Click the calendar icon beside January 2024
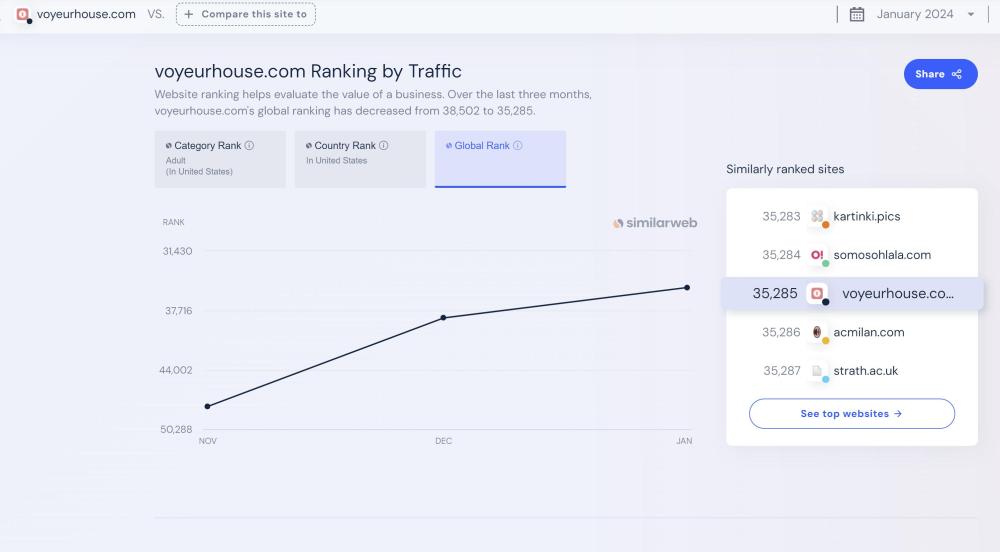 [857, 14]
